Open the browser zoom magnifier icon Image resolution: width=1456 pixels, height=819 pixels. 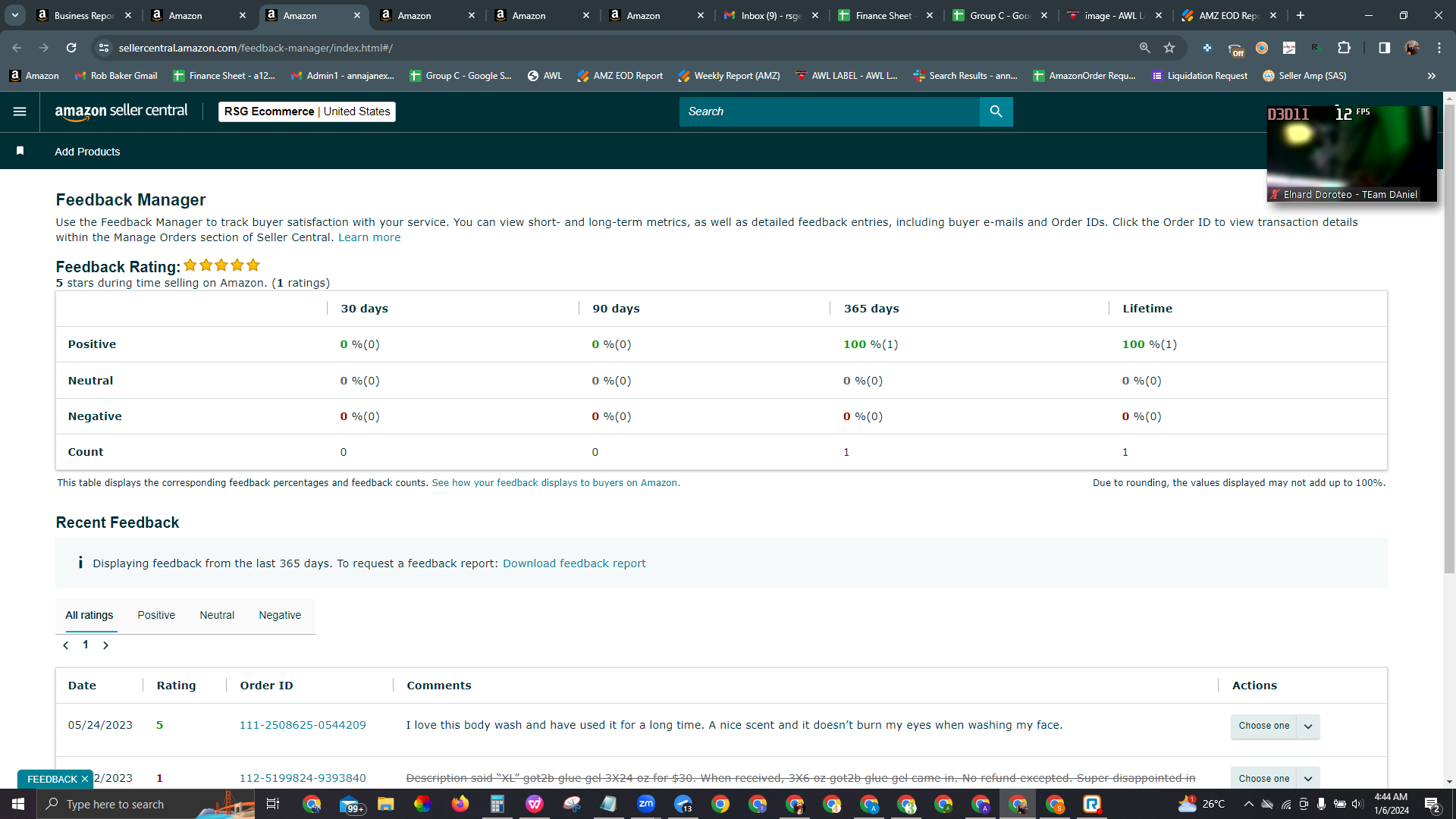(1145, 48)
